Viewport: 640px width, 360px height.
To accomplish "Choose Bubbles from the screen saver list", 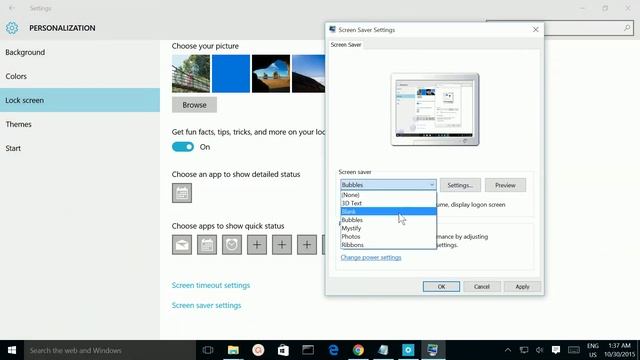I will coord(388,220).
